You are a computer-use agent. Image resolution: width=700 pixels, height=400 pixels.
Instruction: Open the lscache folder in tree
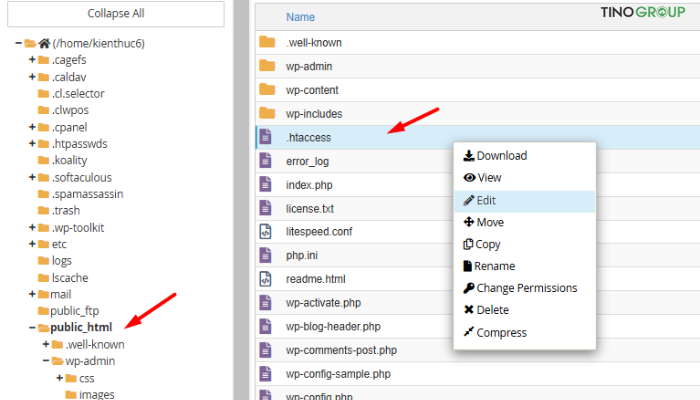(x=70, y=278)
